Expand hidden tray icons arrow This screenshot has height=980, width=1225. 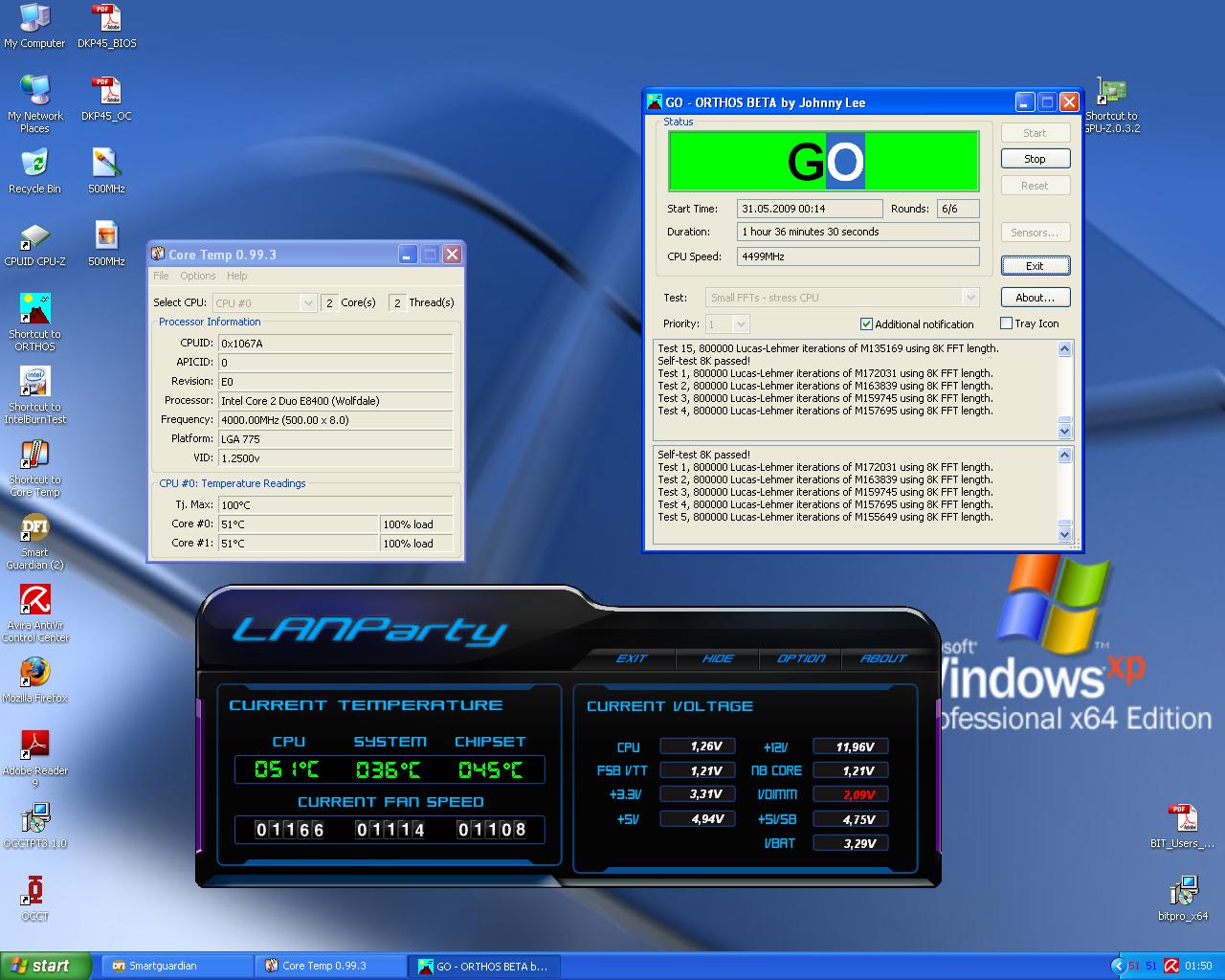coord(1117,966)
